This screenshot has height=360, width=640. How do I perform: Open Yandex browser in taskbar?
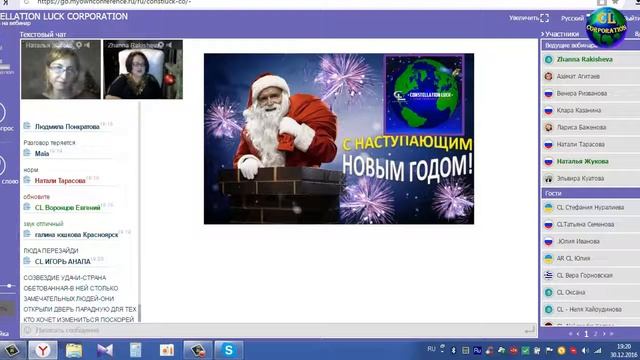43,350
